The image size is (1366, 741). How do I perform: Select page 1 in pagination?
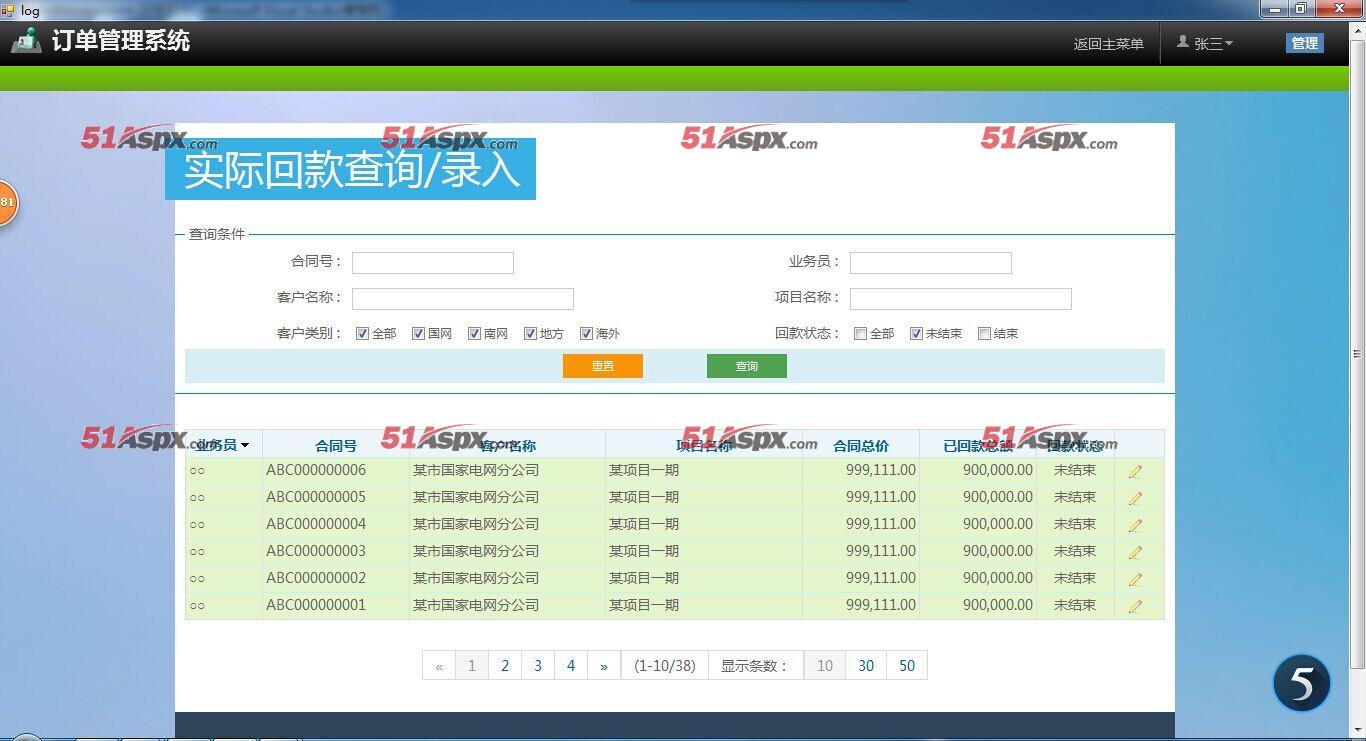click(x=472, y=665)
